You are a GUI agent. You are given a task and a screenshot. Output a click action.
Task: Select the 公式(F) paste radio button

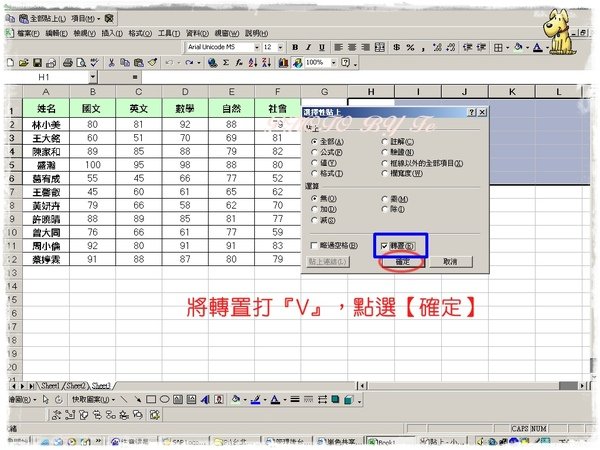[314, 152]
